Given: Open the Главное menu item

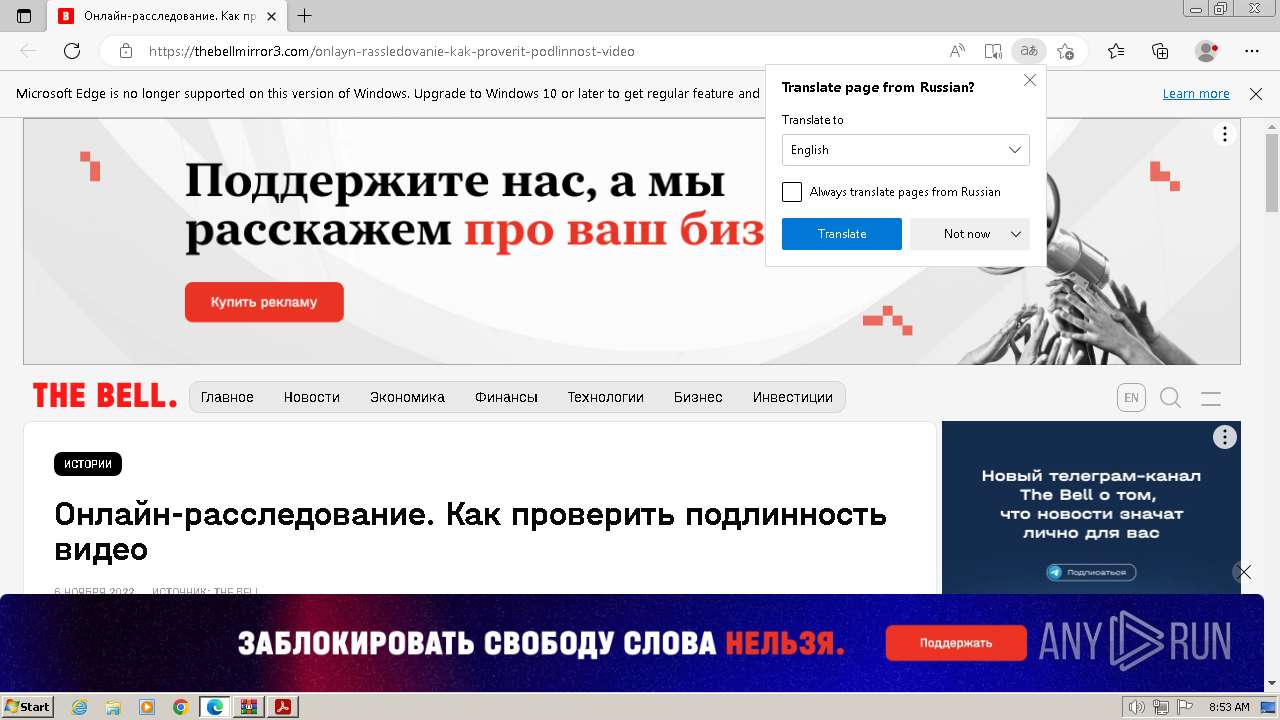Looking at the screenshot, I should click(x=227, y=397).
